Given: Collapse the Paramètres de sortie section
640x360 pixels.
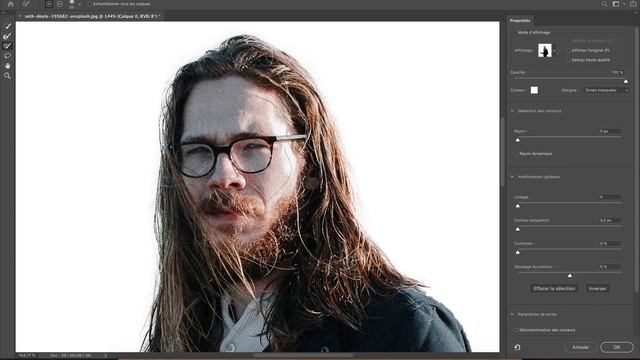Looking at the screenshot, I should click(512, 315).
